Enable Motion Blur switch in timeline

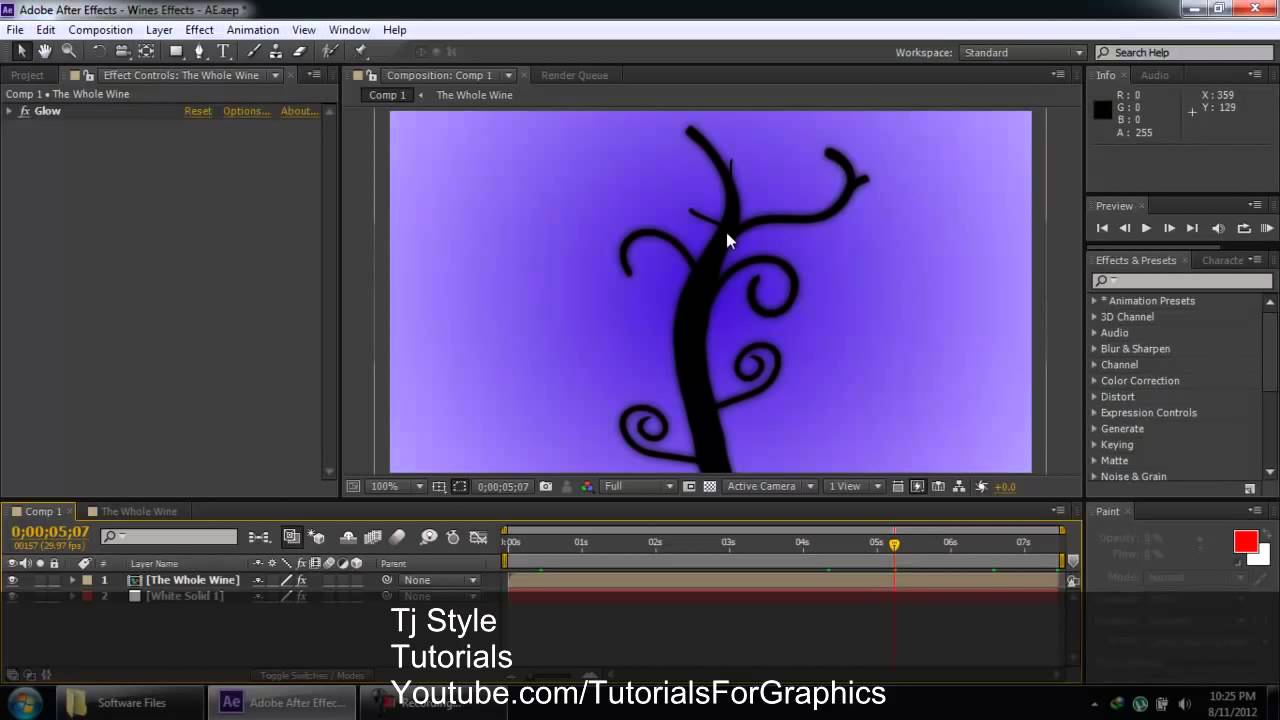pyautogui.click(x=397, y=537)
